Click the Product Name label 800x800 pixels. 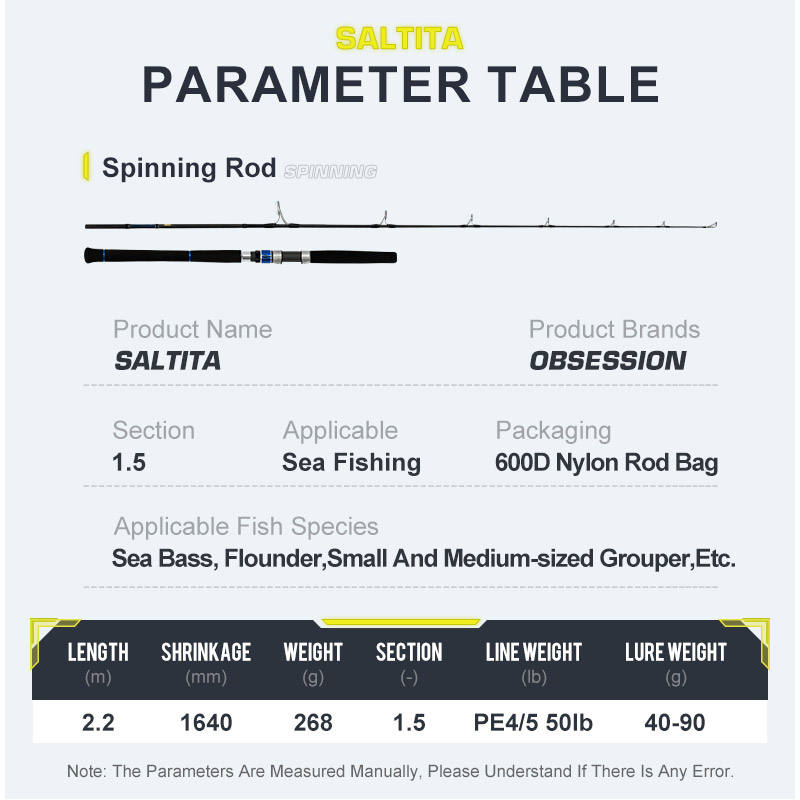click(192, 329)
